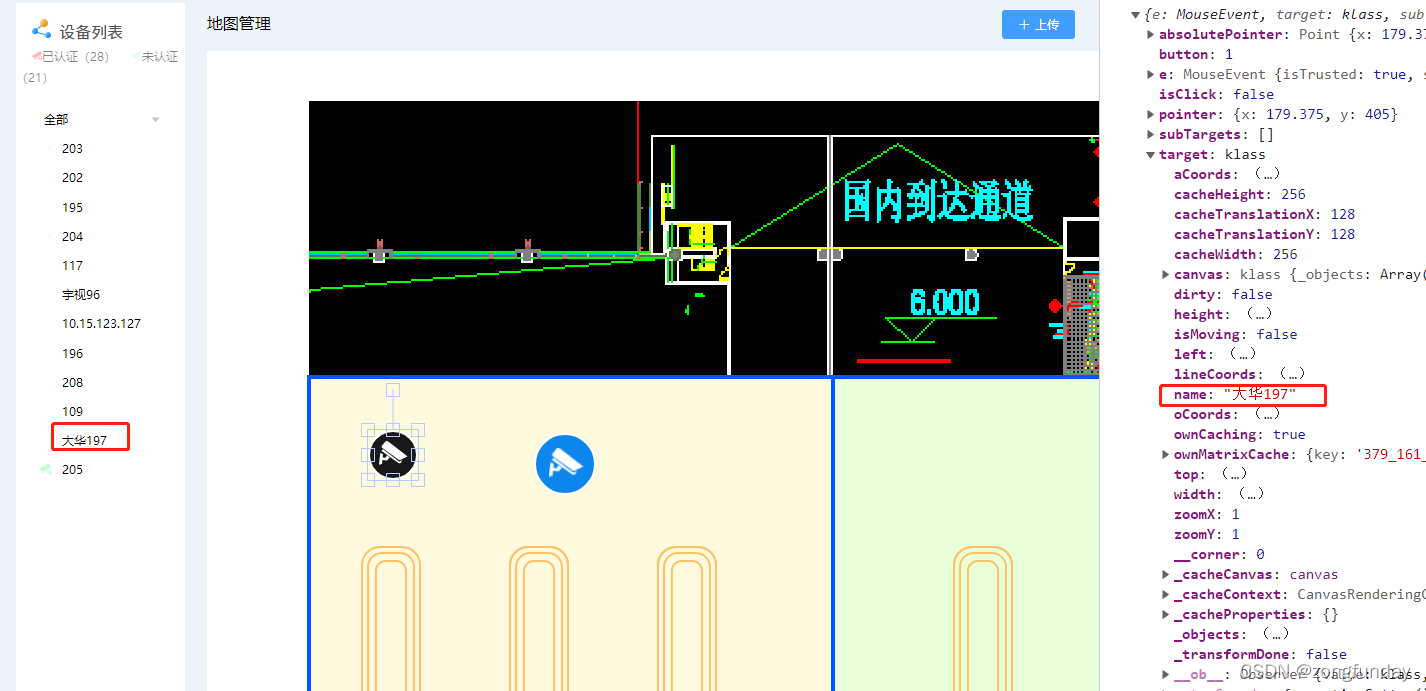Expand the subTargets property
The image size is (1426, 691).
[x=1151, y=134]
